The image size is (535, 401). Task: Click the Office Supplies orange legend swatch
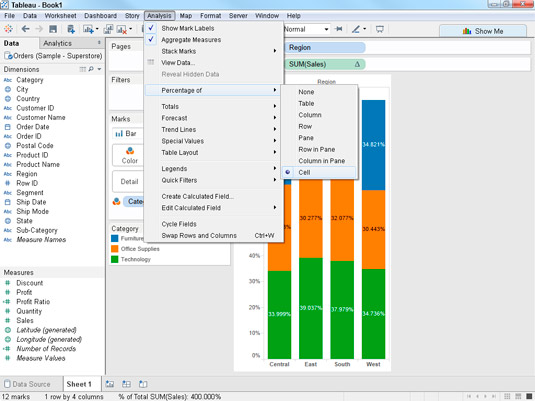tap(115, 249)
